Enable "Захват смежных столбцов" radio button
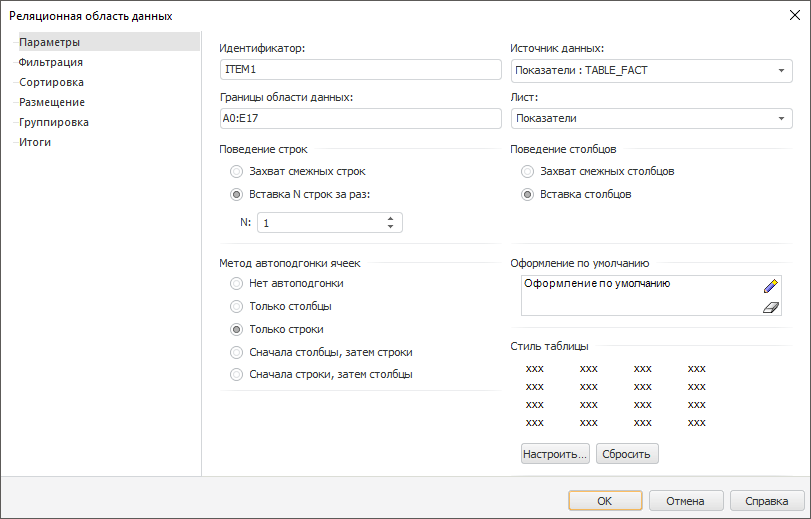Image resolution: width=811 pixels, height=519 pixels. 528,172
